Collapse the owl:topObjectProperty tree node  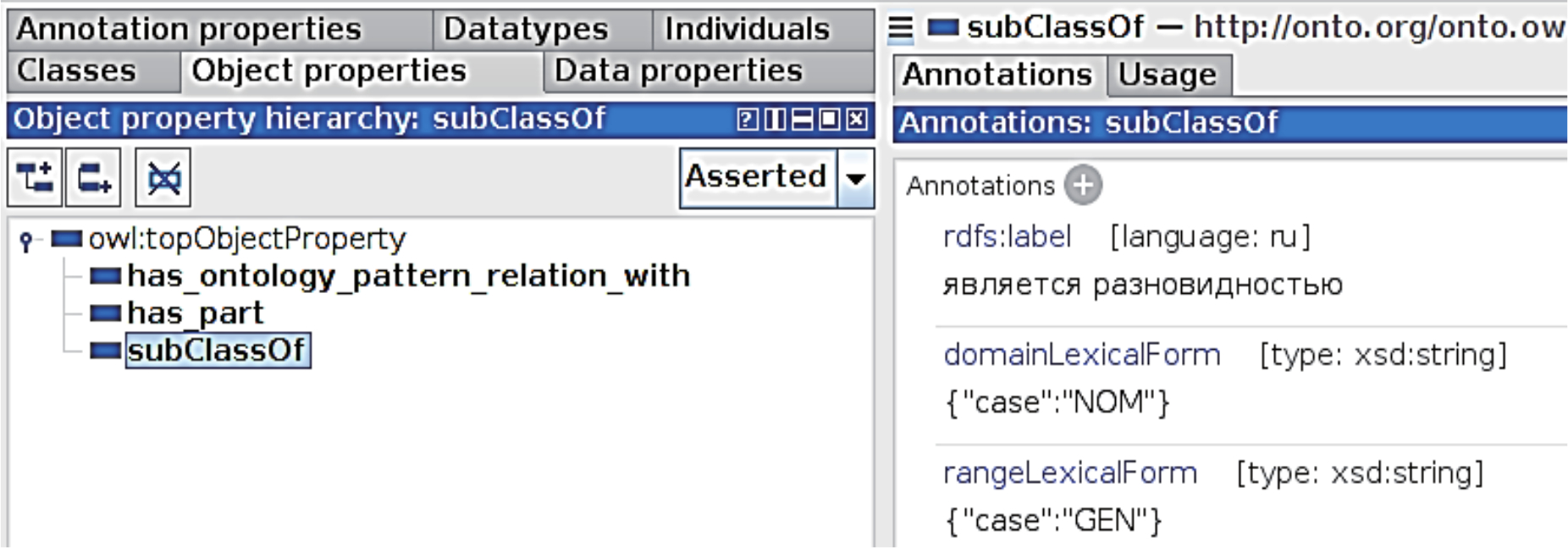[x=26, y=241]
